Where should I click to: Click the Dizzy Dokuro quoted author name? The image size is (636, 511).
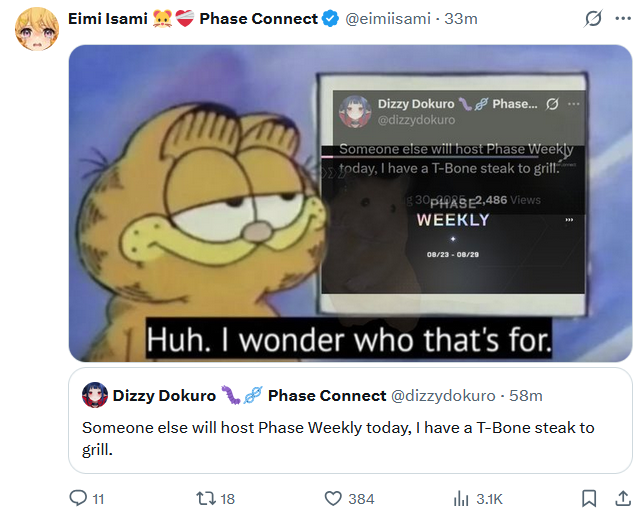tap(163, 395)
